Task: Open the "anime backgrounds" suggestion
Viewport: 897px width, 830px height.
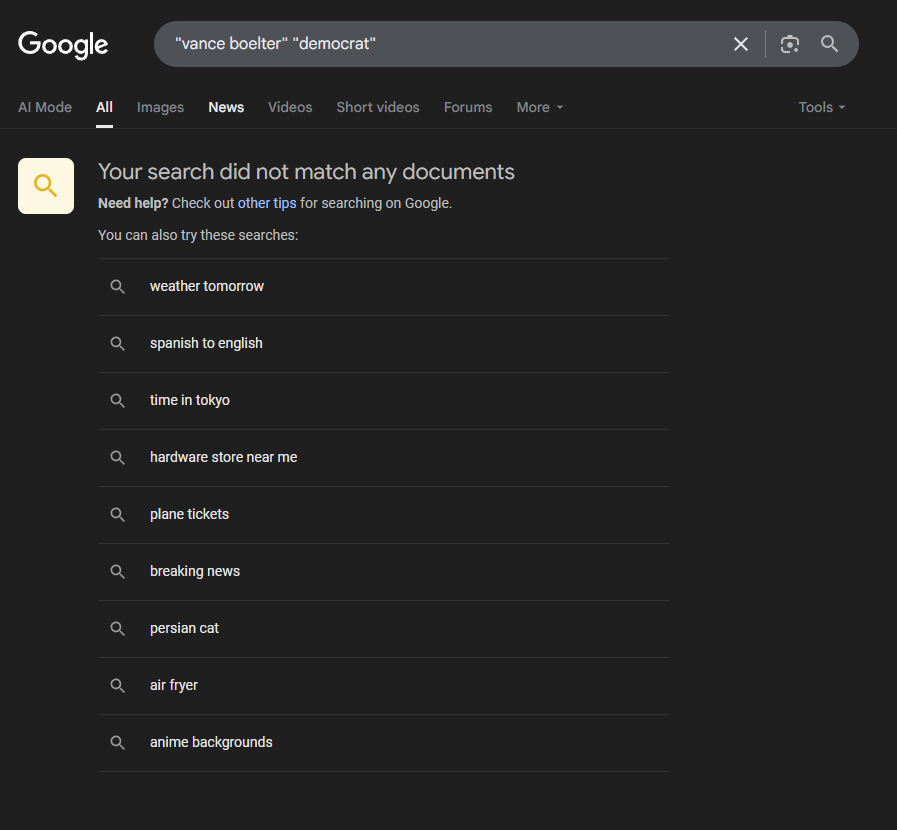Action: 384,742
